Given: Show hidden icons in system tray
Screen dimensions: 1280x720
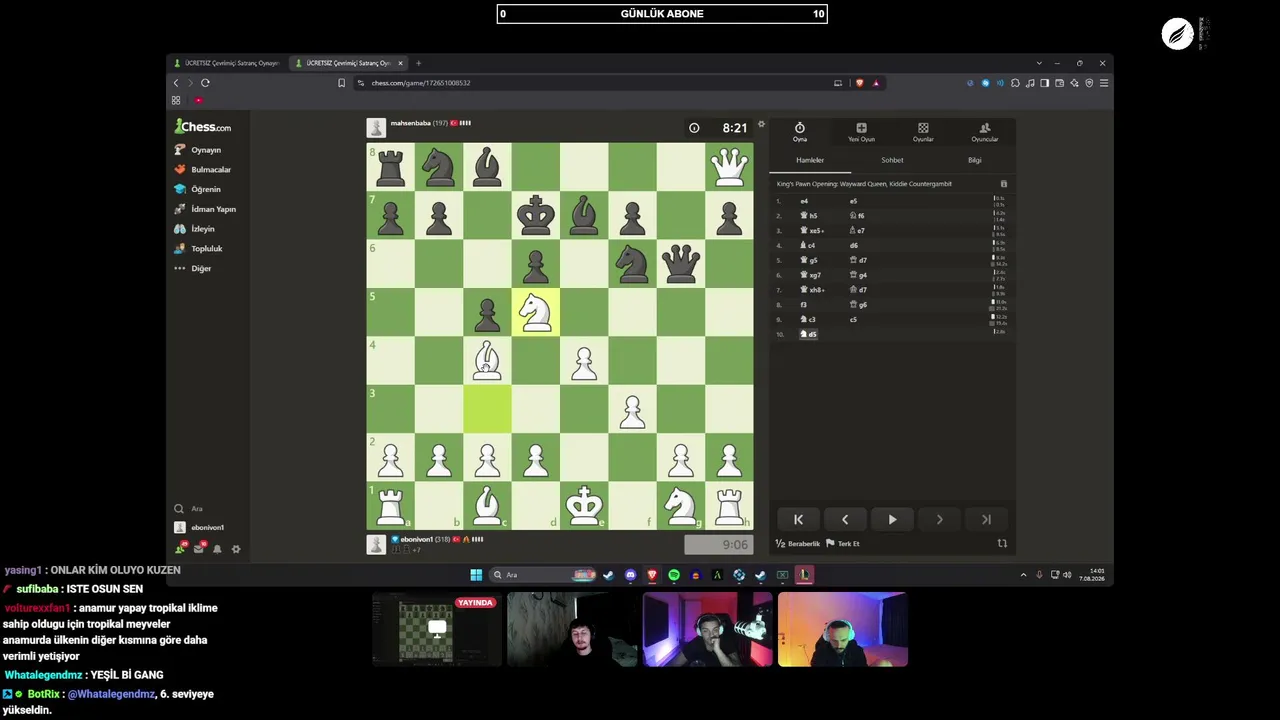Looking at the screenshot, I should pyautogui.click(x=1023, y=575).
